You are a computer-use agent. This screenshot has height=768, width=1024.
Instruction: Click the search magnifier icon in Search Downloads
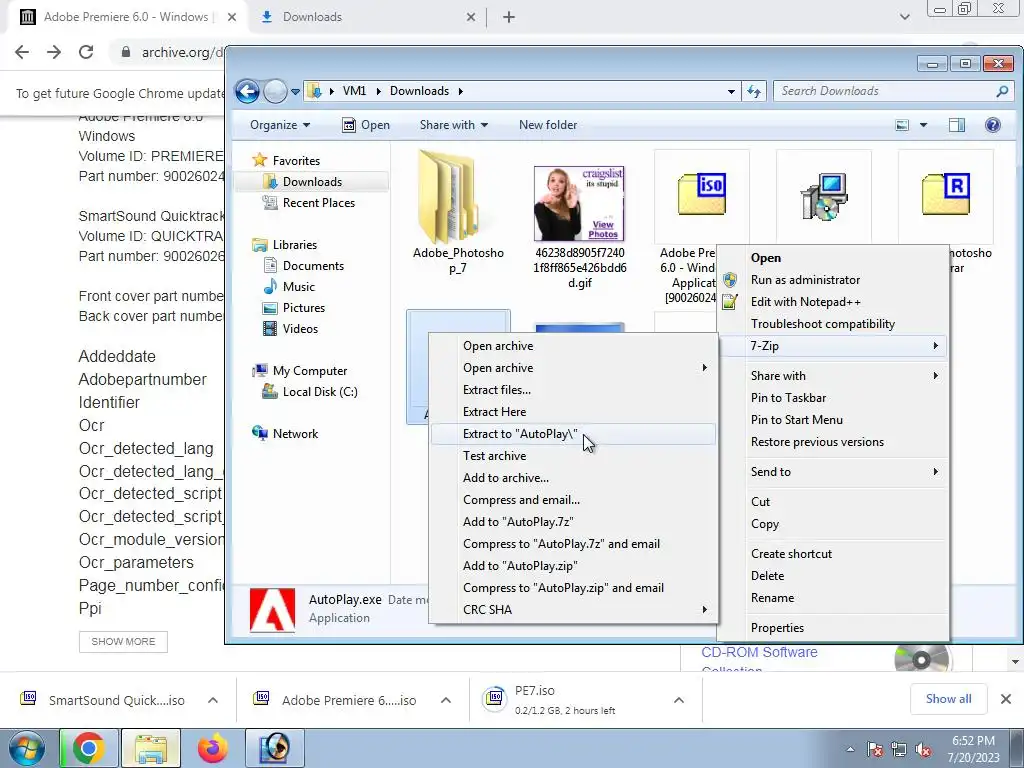[x=1002, y=91]
